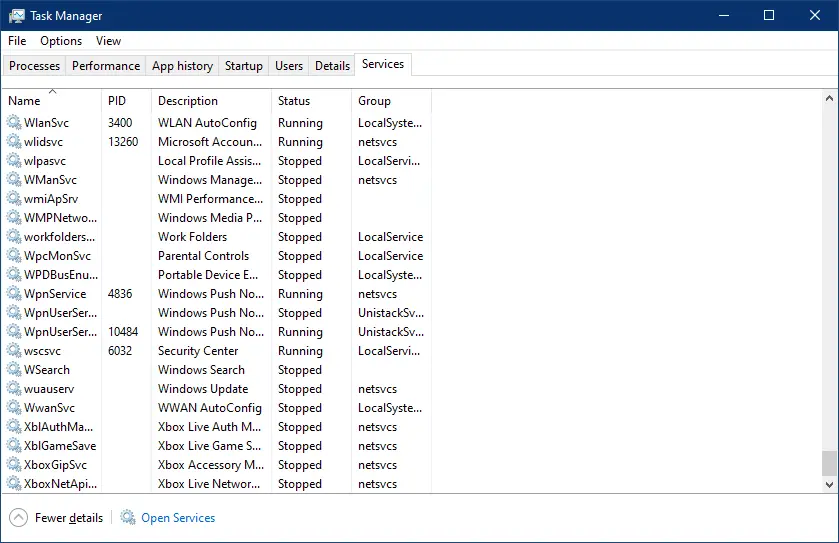This screenshot has height=543, width=839.
Task: Open the File menu
Action: [17, 41]
